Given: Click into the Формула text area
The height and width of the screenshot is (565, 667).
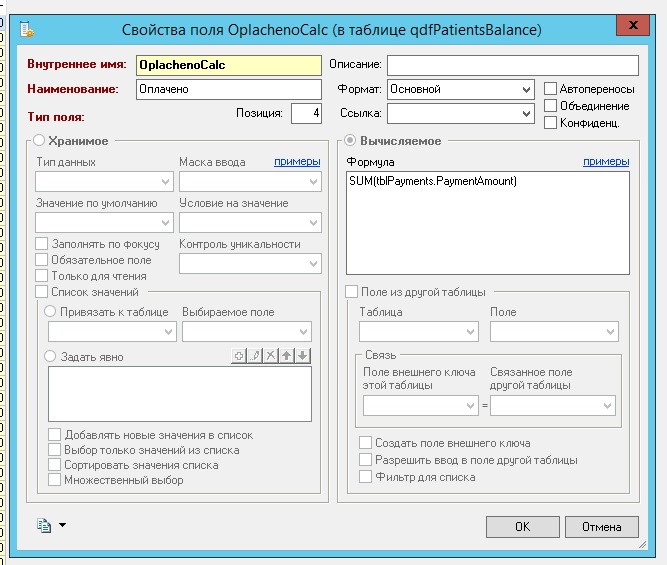Looking at the screenshot, I should click(x=487, y=225).
